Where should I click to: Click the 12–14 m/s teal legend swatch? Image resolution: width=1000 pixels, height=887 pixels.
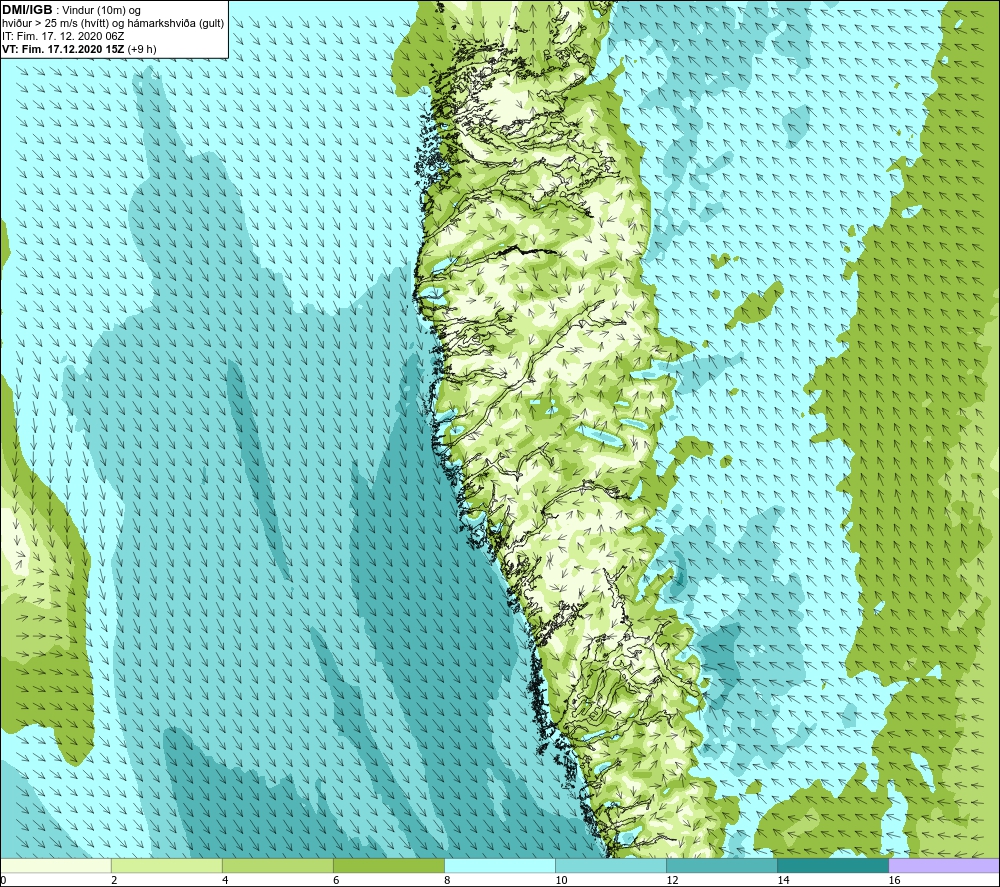click(x=722, y=866)
